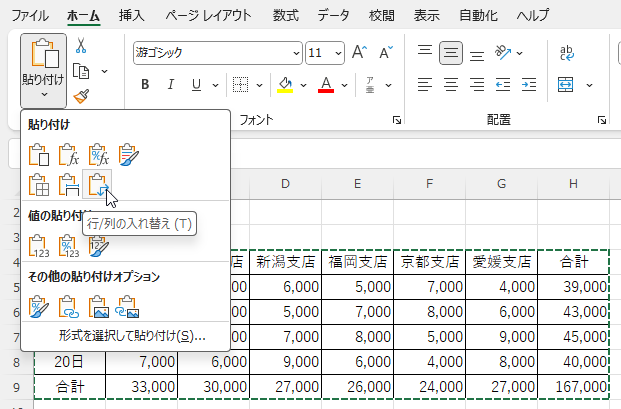Select the Paste Formulas icon
621x409 pixels.
click(x=68, y=155)
